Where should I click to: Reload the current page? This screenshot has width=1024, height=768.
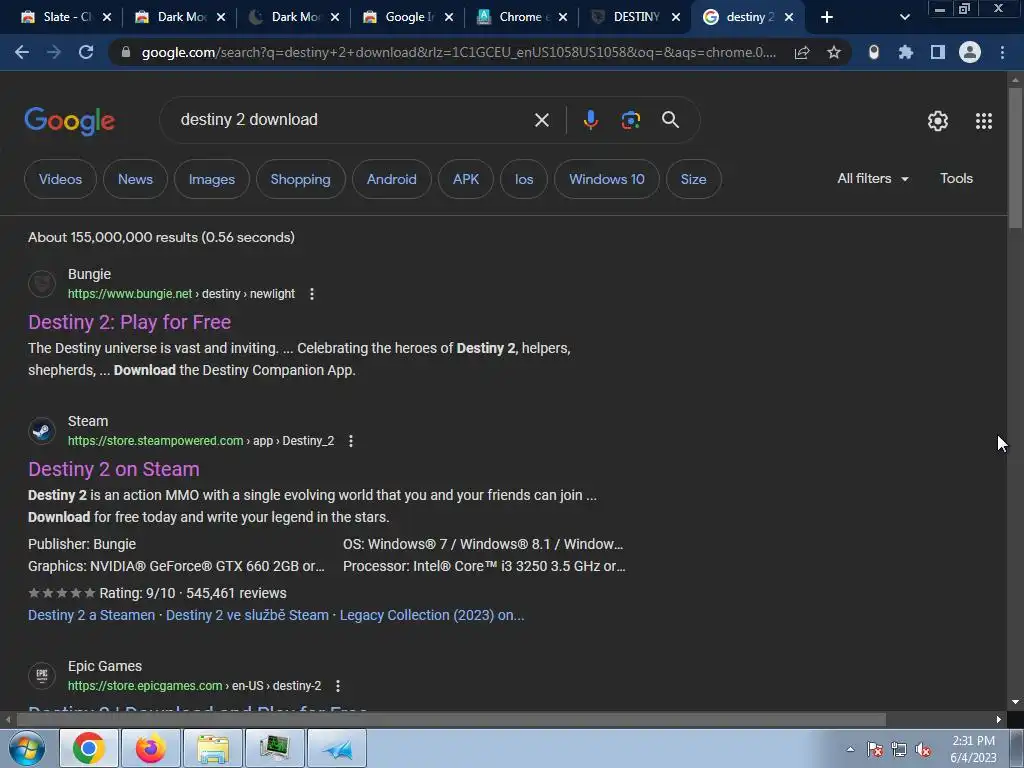[86, 52]
